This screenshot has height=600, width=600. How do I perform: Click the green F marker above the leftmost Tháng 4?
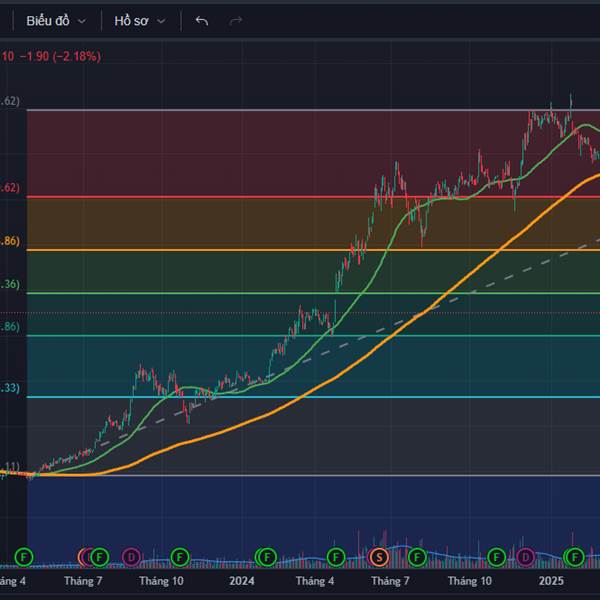pyautogui.click(x=25, y=556)
